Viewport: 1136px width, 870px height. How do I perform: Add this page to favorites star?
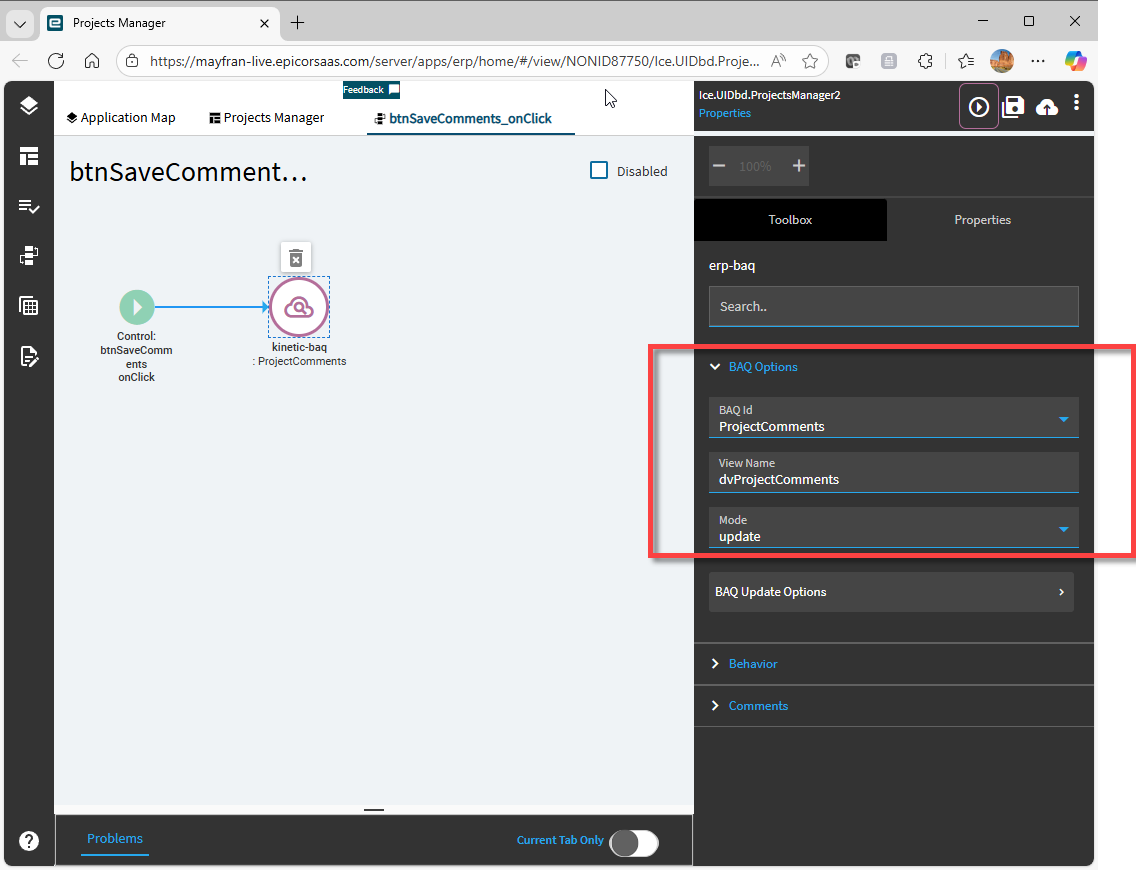tap(810, 62)
